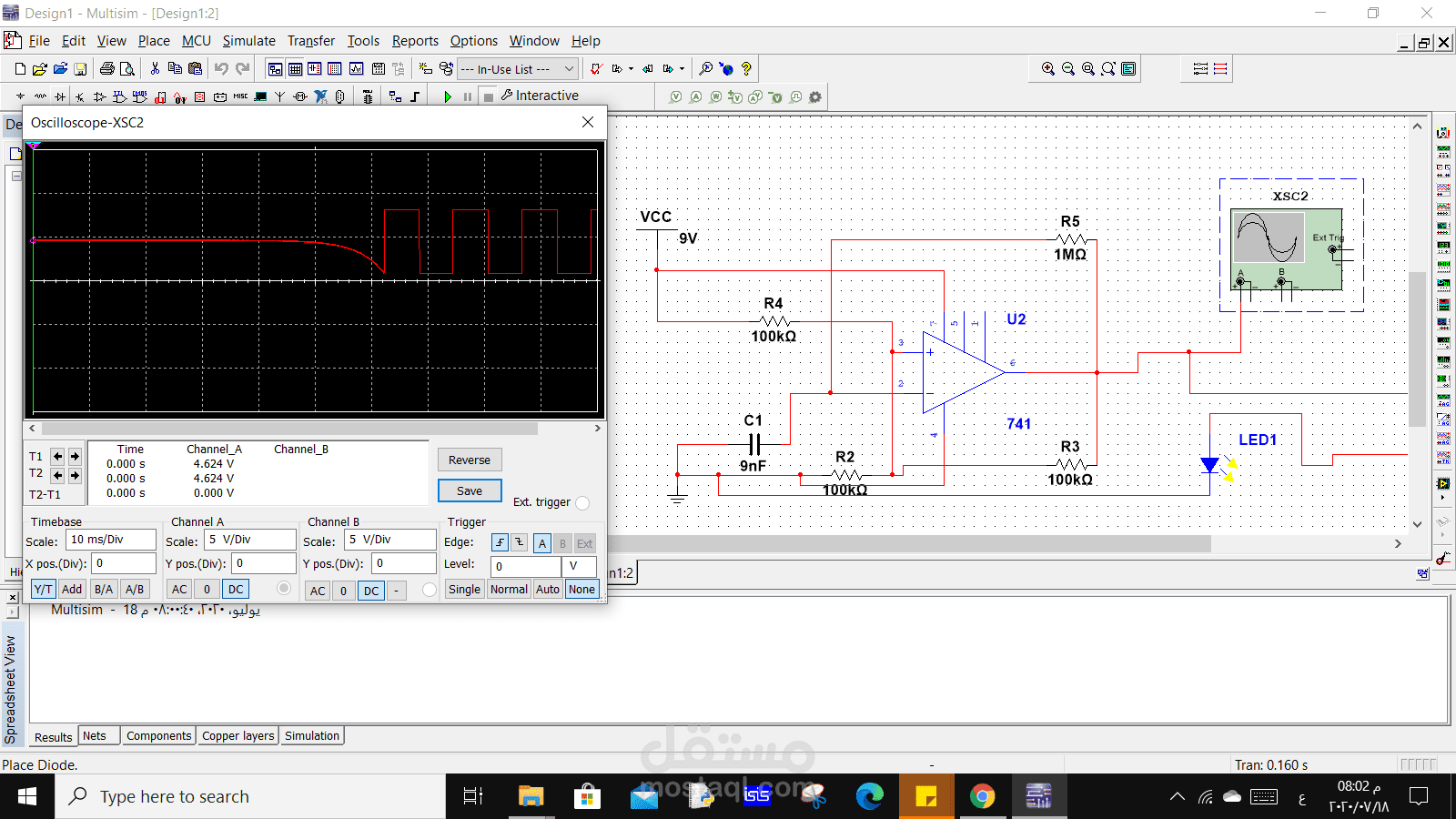Image resolution: width=1456 pixels, height=819 pixels.
Task: Click the Zoom In magnifier icon
Action: tap(1048, 68)
